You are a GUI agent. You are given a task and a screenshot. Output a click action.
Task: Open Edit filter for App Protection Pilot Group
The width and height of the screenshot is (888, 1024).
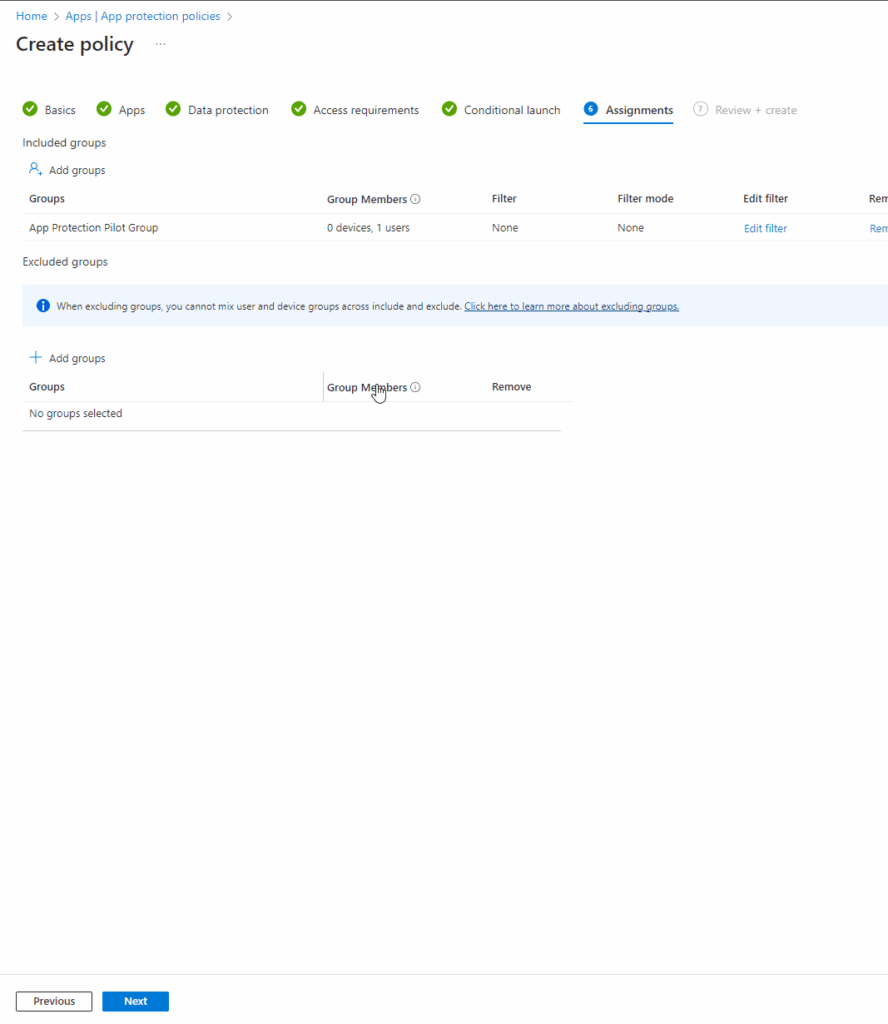[765, 228]
